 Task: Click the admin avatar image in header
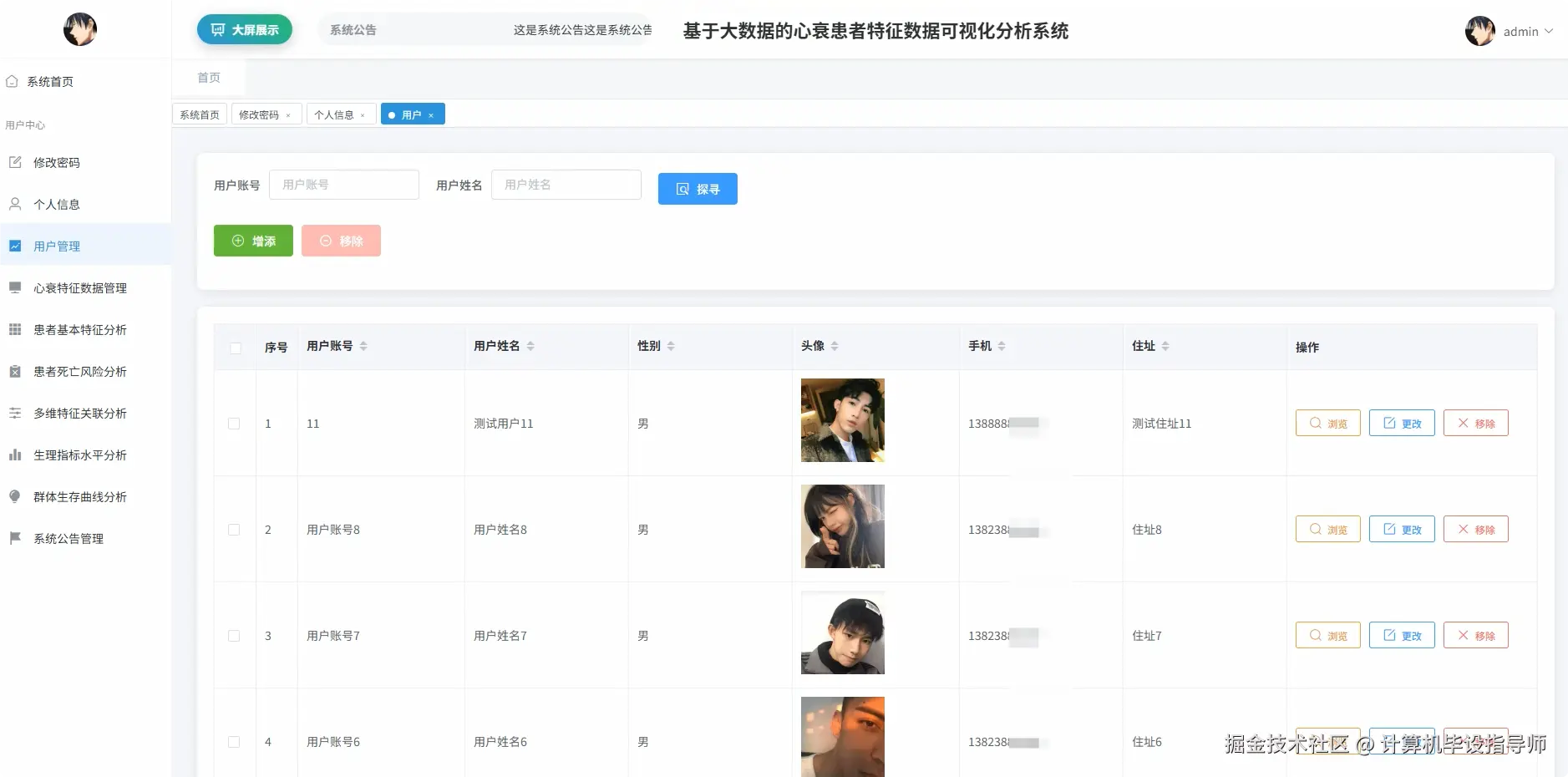click(1479, 31)
